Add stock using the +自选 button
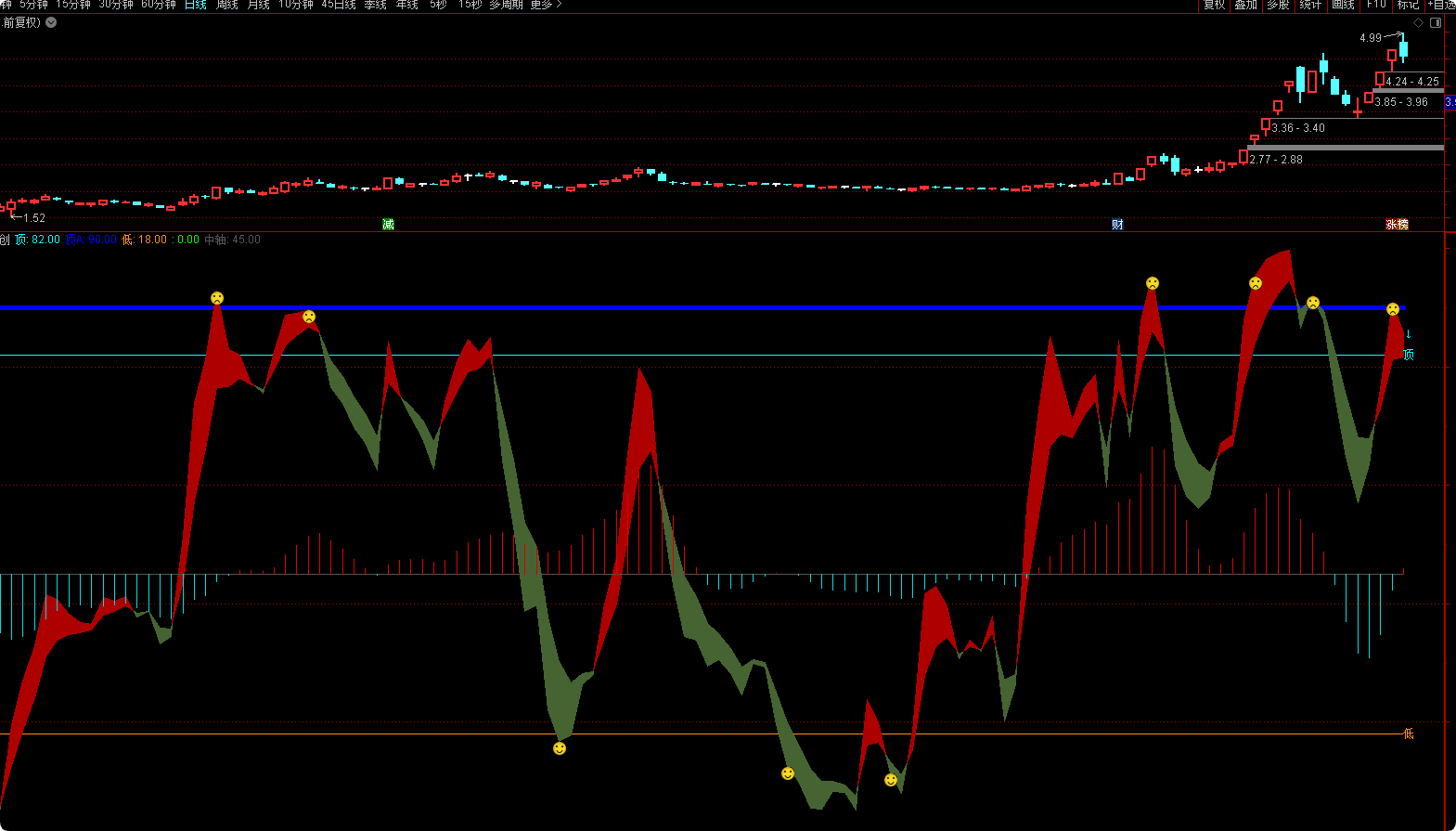The image size is (1456, 831). click(x=1441, y=5)
